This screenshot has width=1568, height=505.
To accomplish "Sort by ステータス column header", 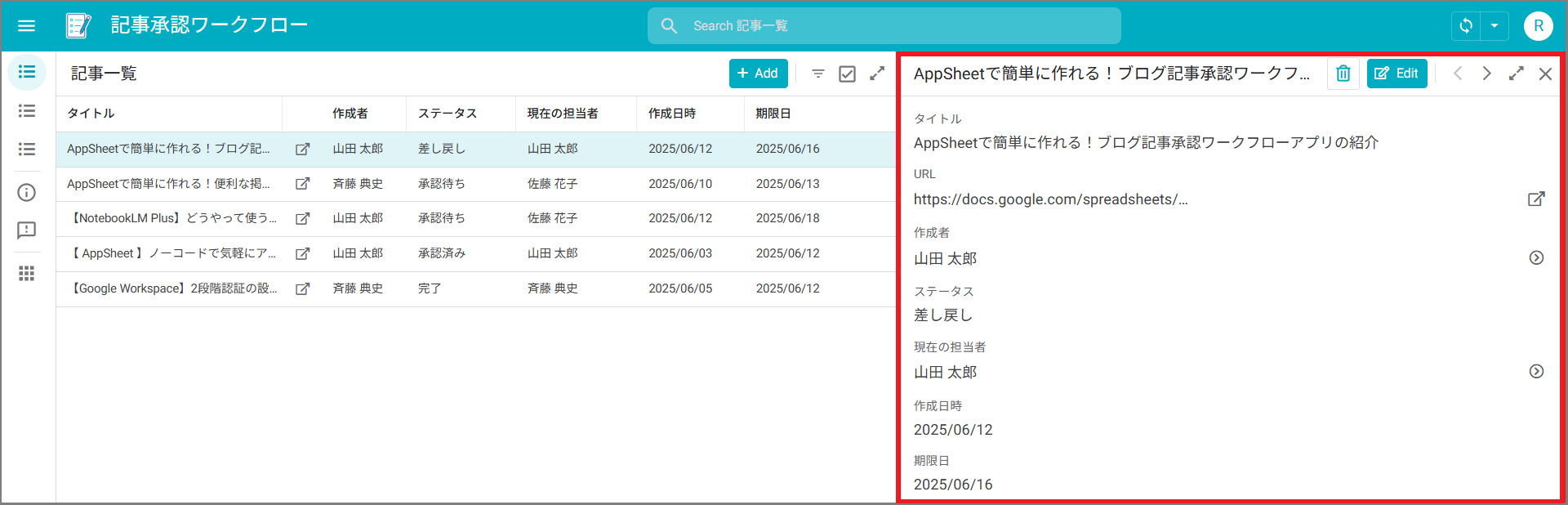I will point(448,114).
